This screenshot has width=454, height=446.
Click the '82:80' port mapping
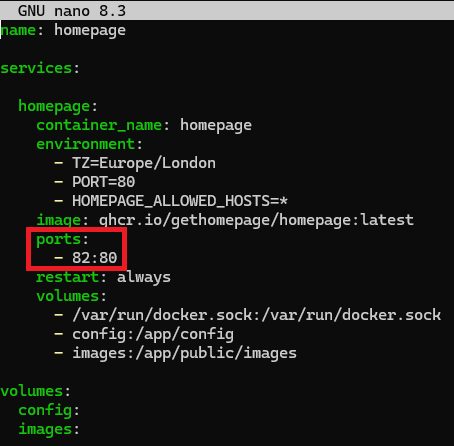95,258
